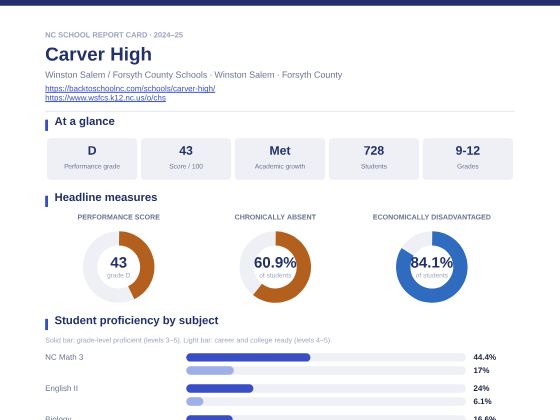560x420 pixels.
Task: Select the Academic growth Met card
Action: tap(280, 159)
